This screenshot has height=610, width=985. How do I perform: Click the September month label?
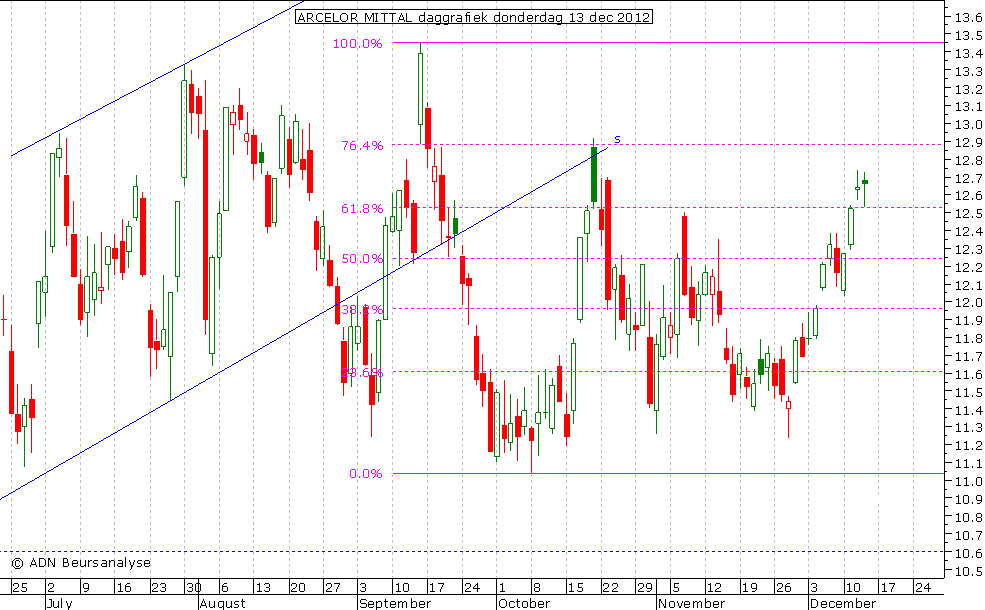(x=395, y=603)
